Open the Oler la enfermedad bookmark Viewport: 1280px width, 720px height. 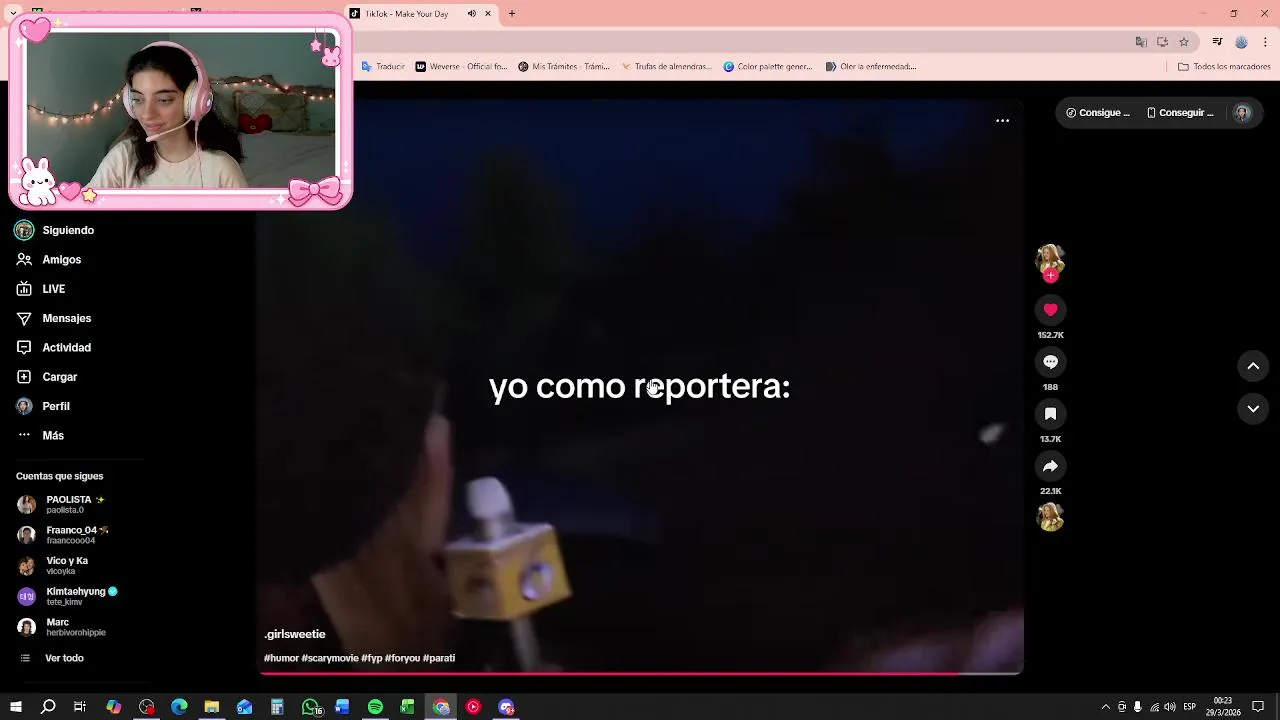[871, 67]
